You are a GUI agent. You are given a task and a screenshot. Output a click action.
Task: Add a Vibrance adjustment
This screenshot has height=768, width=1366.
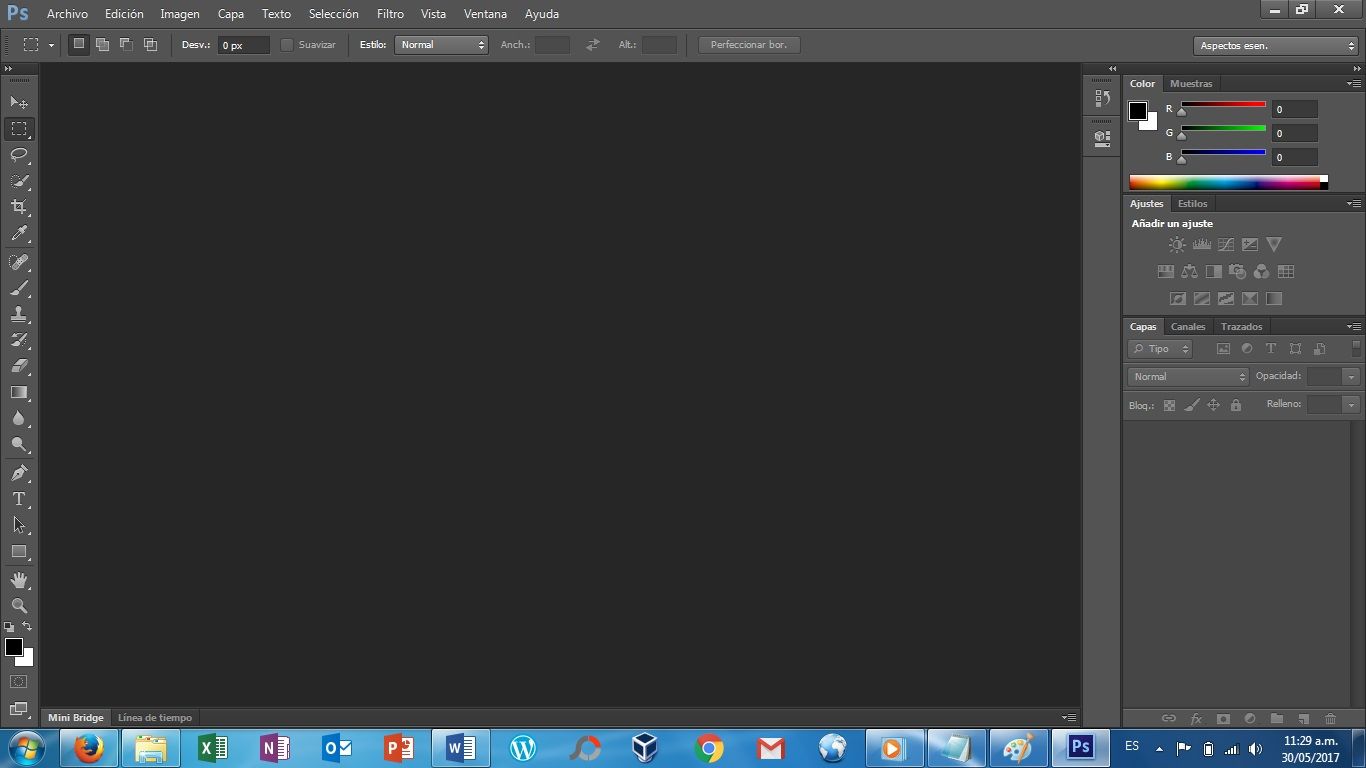coord(1274,244)
